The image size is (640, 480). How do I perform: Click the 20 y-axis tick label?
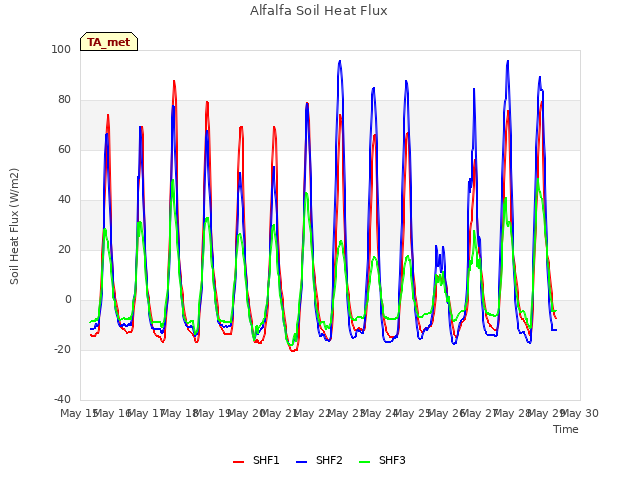click(x=64, y=249)
